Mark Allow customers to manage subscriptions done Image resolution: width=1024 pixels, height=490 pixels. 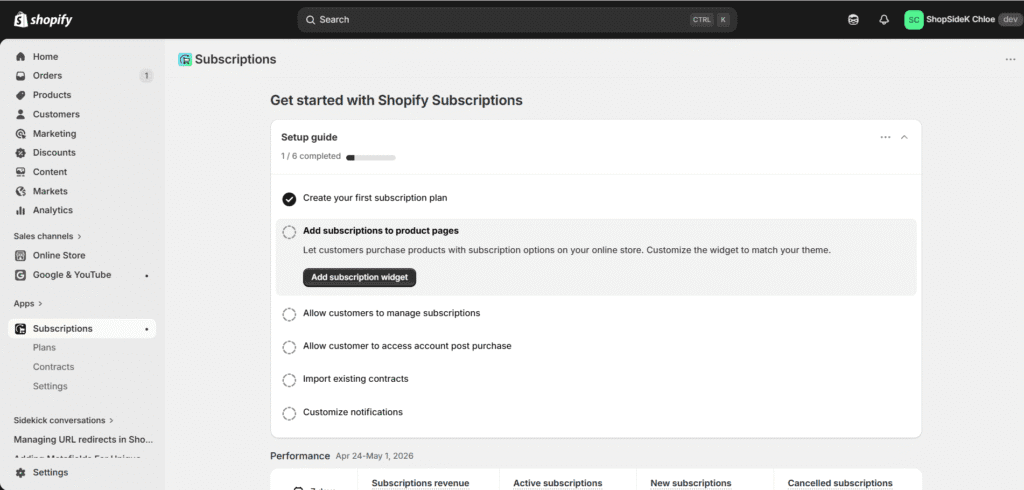(289, 314)
